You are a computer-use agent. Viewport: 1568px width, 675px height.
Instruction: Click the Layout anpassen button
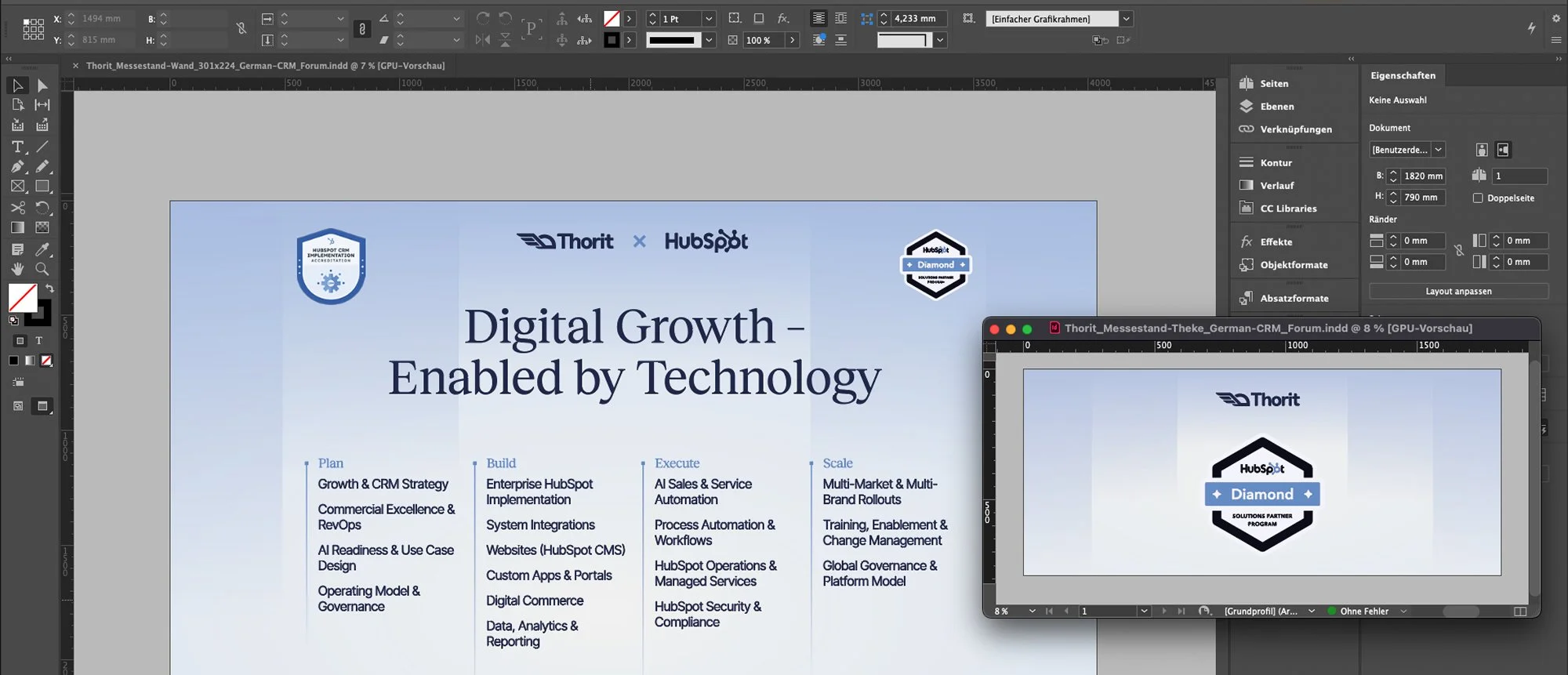point(1458,291)
